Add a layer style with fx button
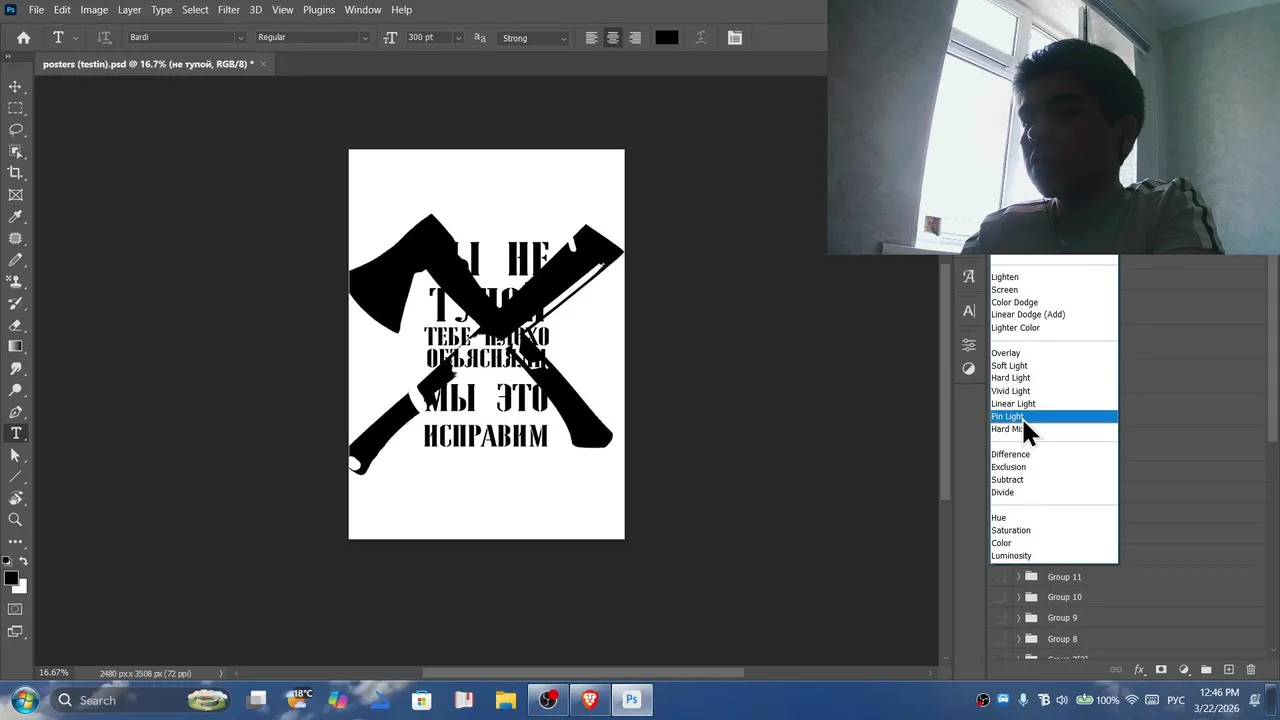Image resolution: width=1280 pixels, height=720 pixels. pos(1139,670)
